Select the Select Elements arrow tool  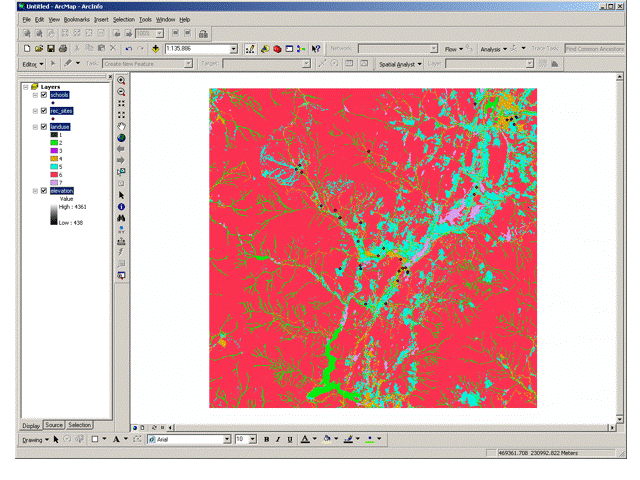pos(121,195)
